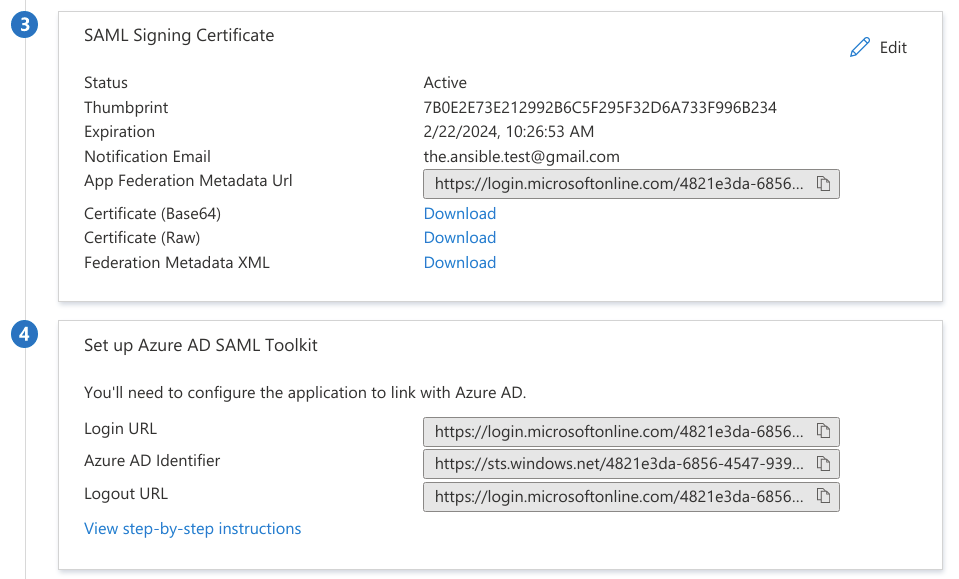Click the Set up Azure AD SAML Toolkit heading
This screenshot has width=959, height=579.
200,345
